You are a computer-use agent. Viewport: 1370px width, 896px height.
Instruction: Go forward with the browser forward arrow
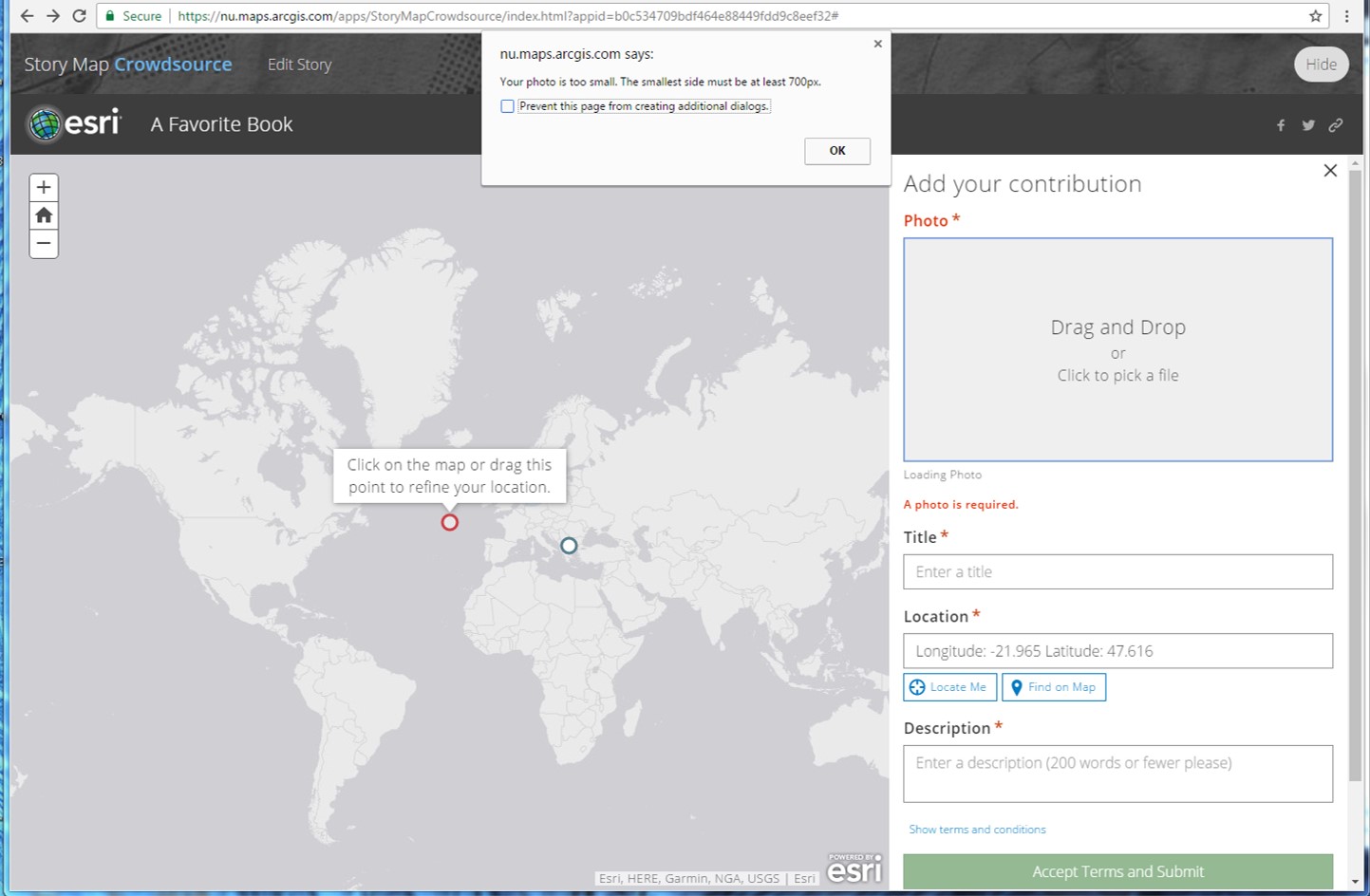tap(53, 16)
